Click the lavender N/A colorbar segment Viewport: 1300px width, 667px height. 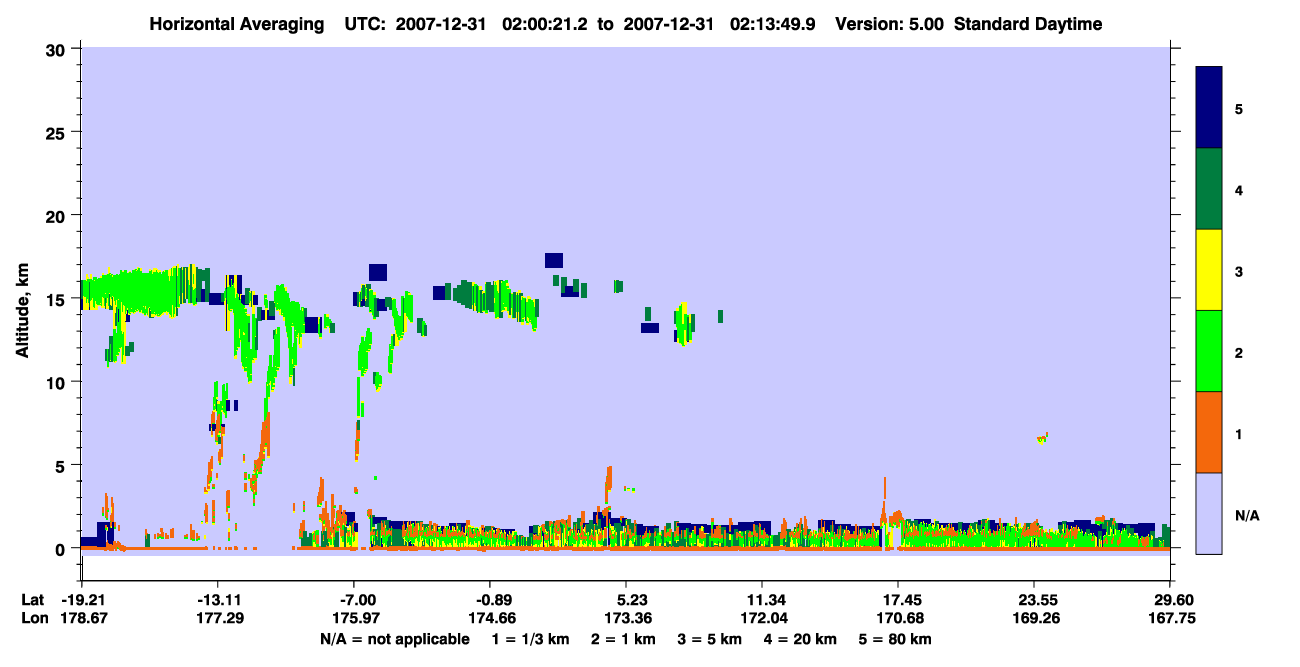1209,513
